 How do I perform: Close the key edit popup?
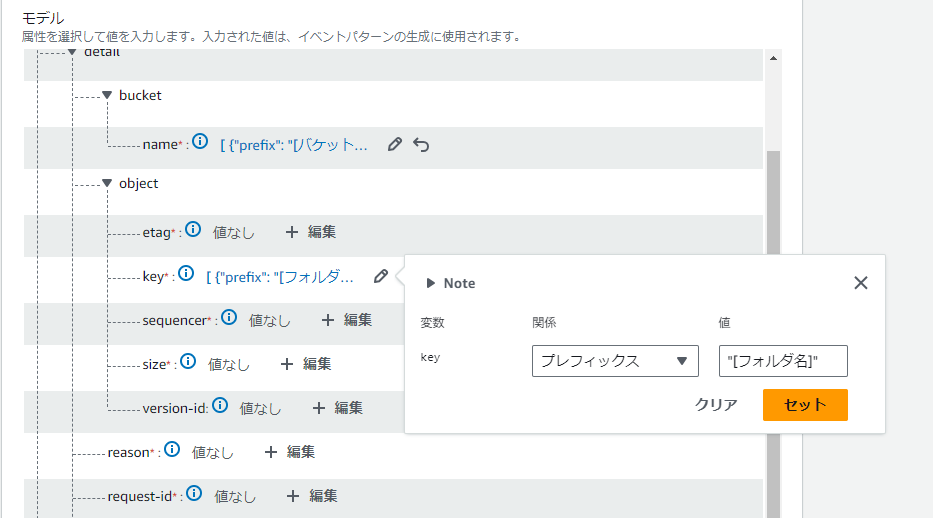tap(860, 283)
